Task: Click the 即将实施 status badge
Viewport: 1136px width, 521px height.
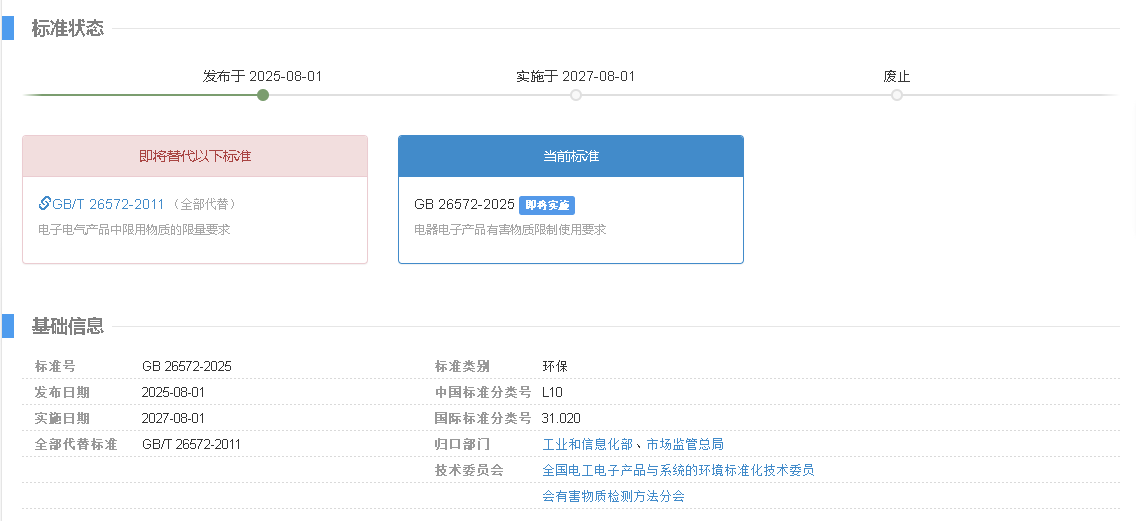Action: 547,205
